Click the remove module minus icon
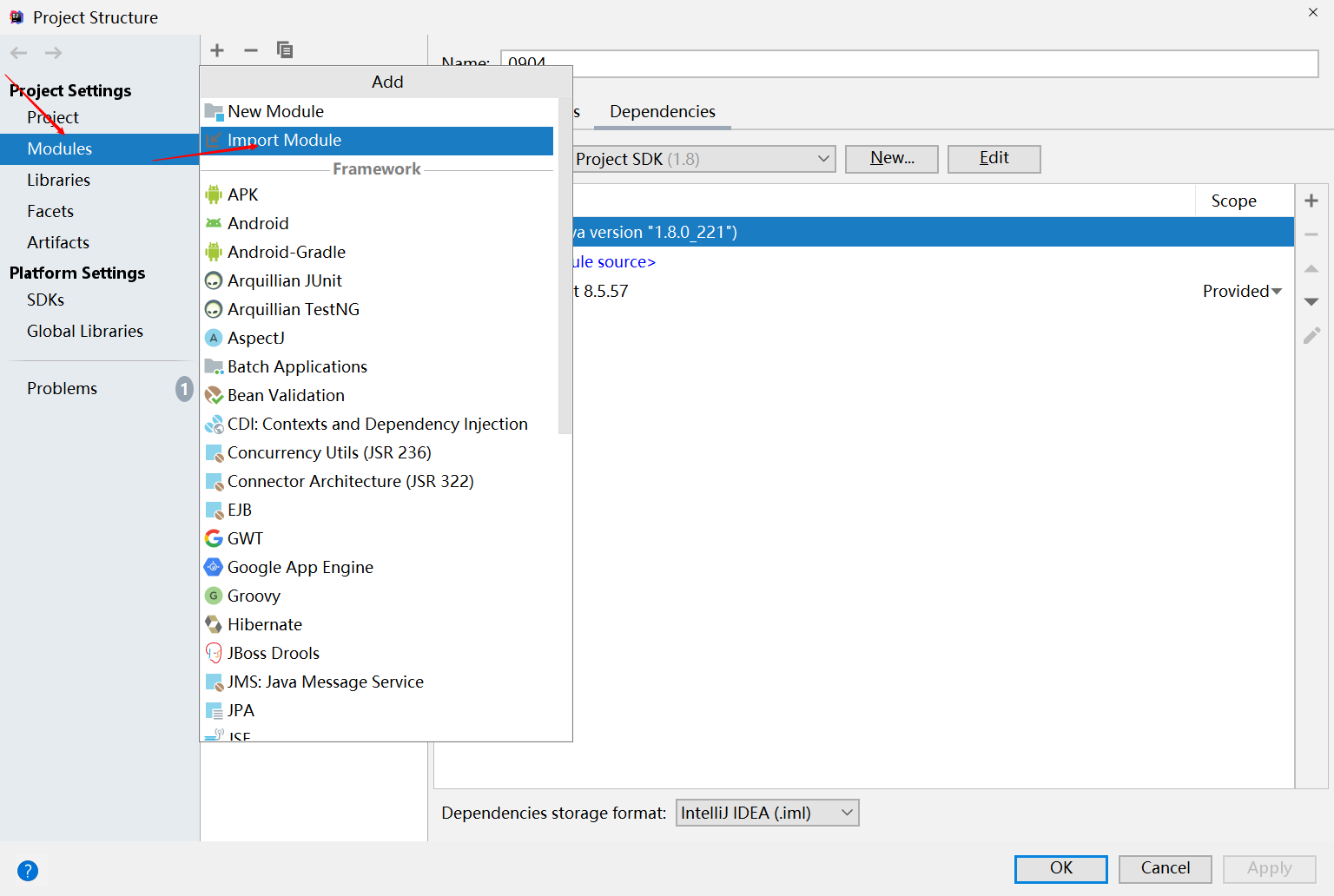Viewport: 1334px width, 896px height. (251, 50)
